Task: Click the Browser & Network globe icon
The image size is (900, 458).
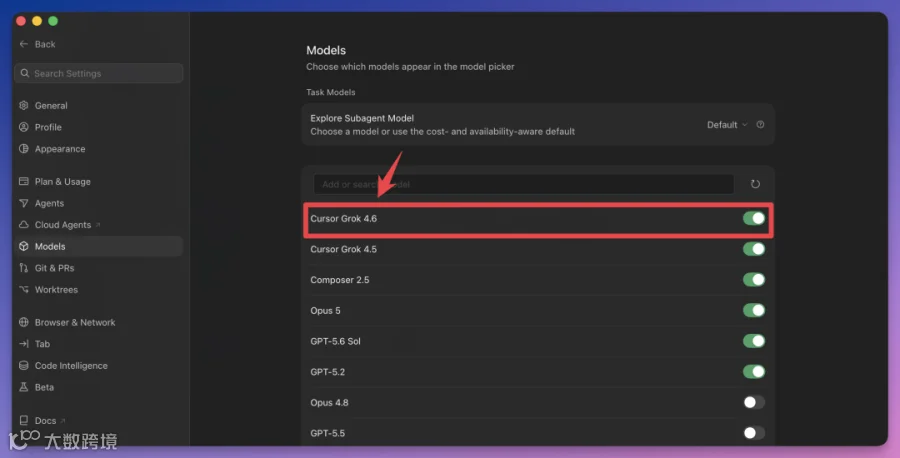Action: (x=24, y=322)
